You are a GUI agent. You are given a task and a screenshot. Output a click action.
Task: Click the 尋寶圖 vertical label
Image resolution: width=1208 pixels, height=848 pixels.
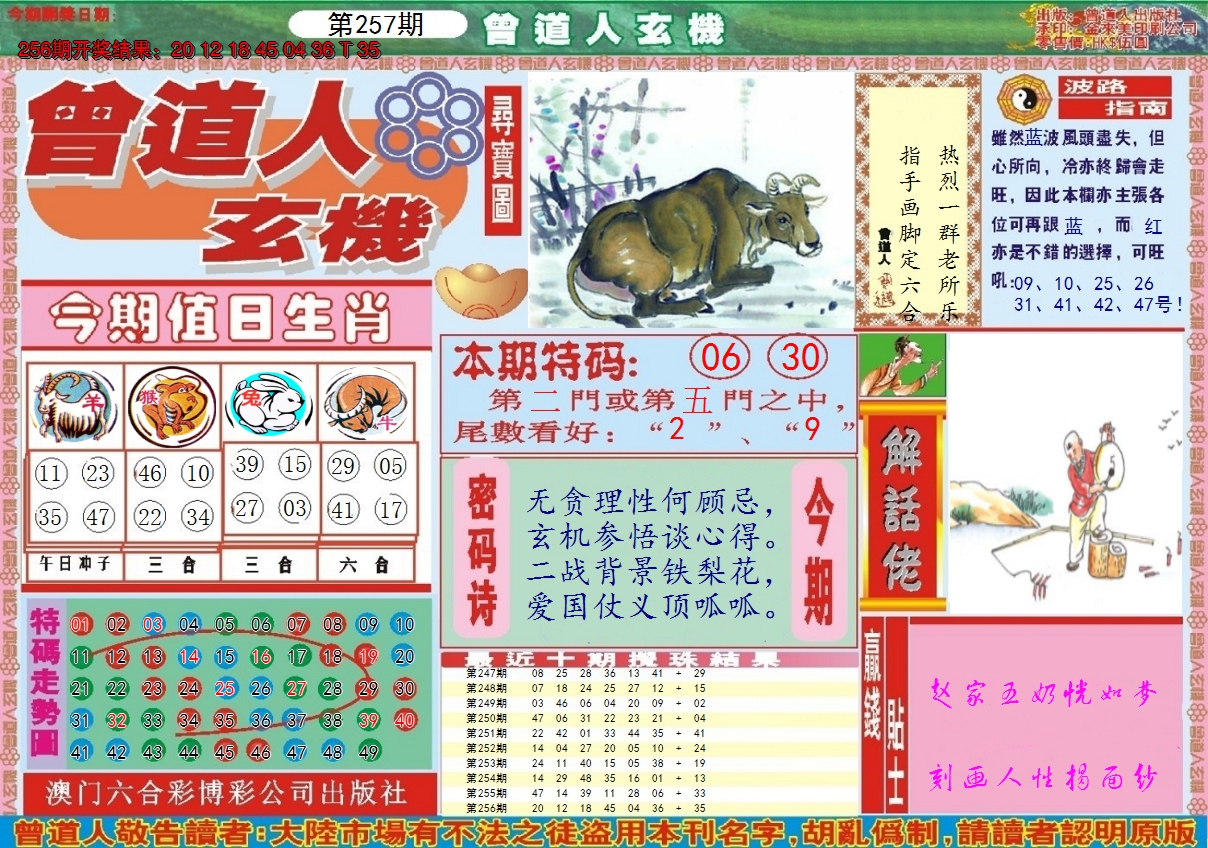tap(504, 162)
